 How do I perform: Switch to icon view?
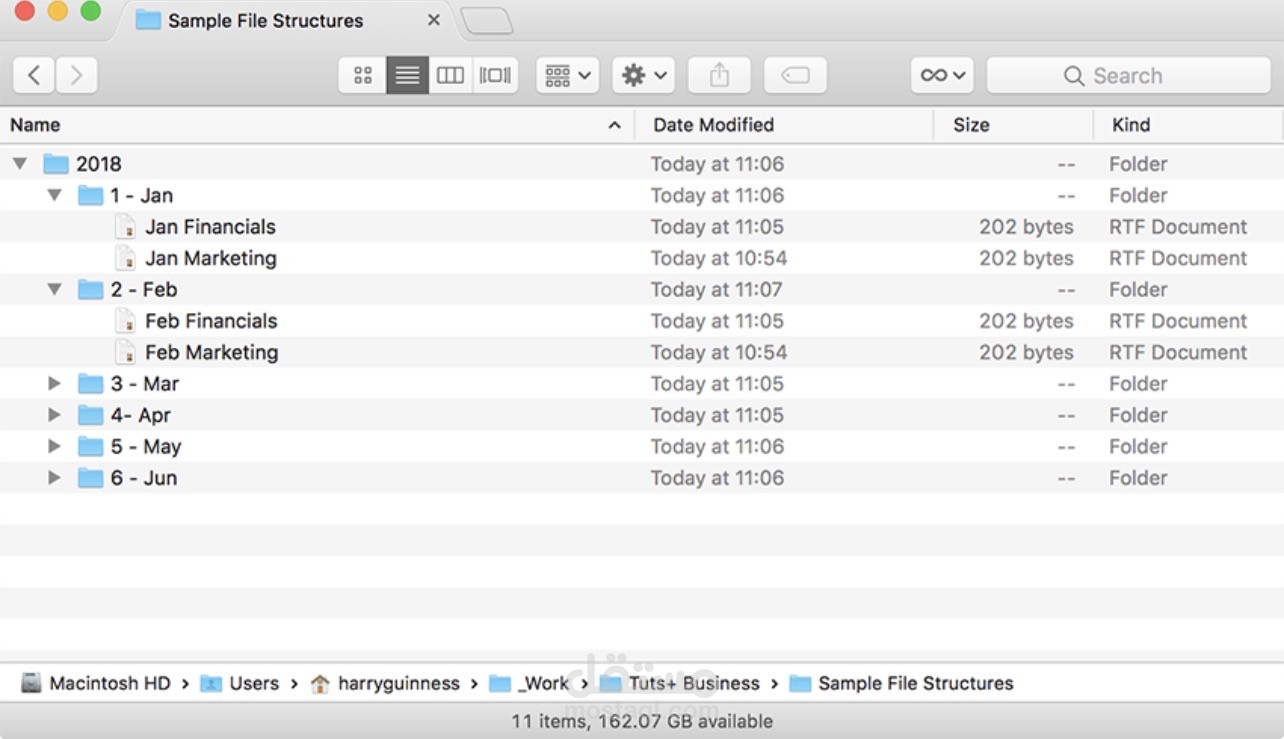click(x=363, y=76)
